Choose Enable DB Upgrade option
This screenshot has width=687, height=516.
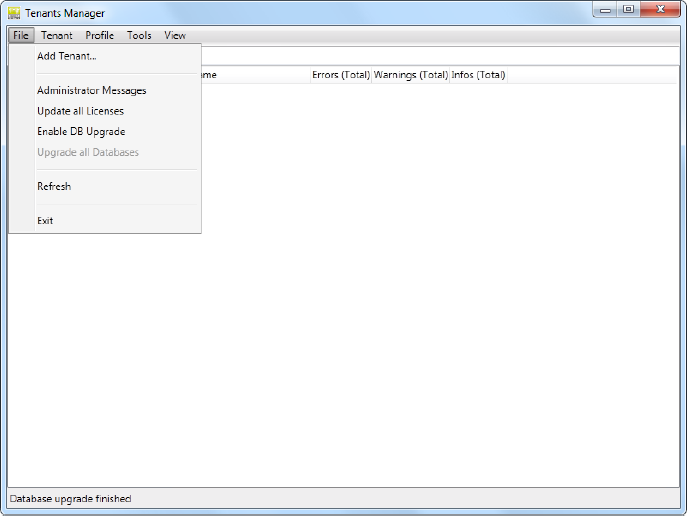(81, 132)
